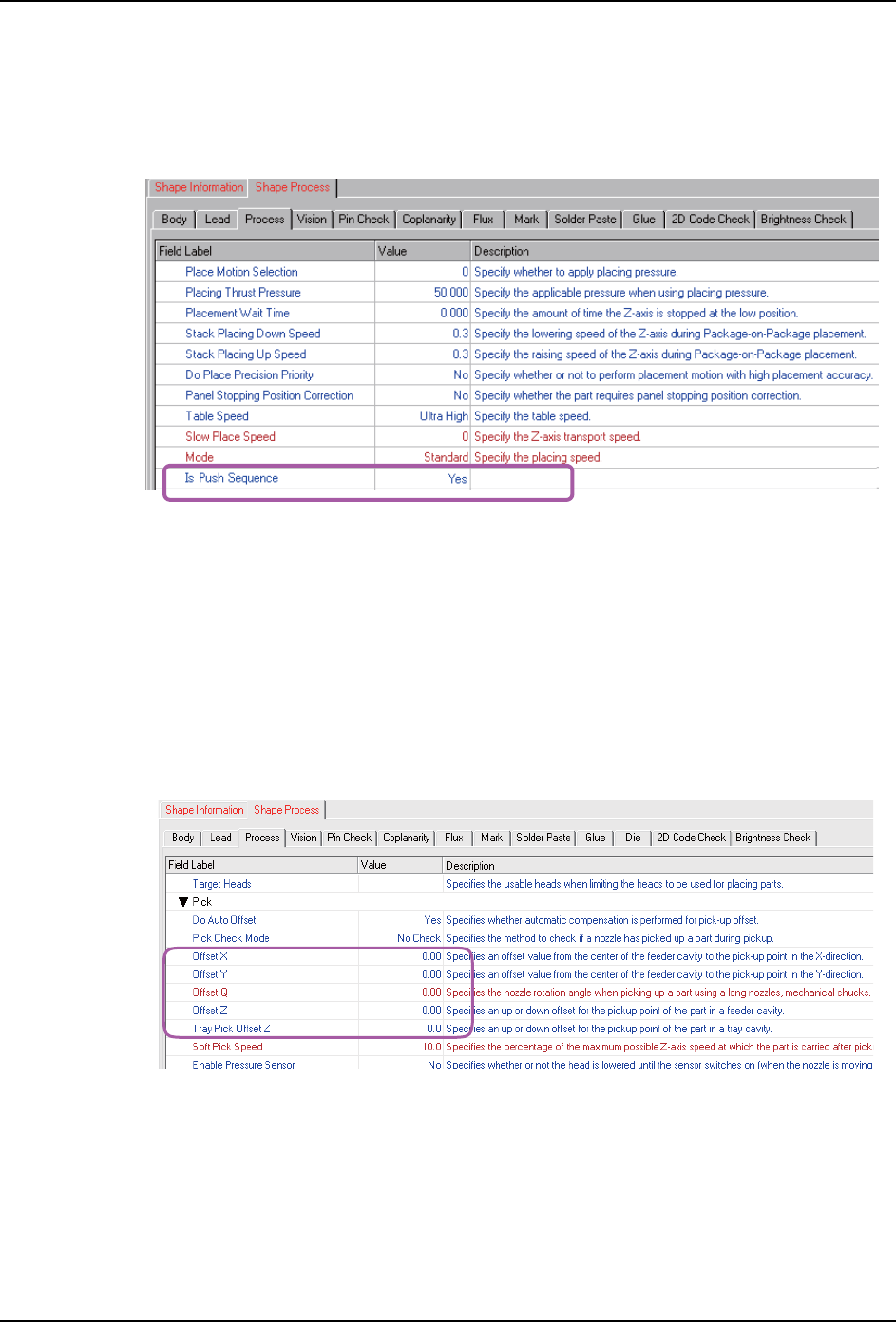Open Vision tab in upper panel
The height and width of the screenshot is (1322, 896).
(x=312, y=220)
